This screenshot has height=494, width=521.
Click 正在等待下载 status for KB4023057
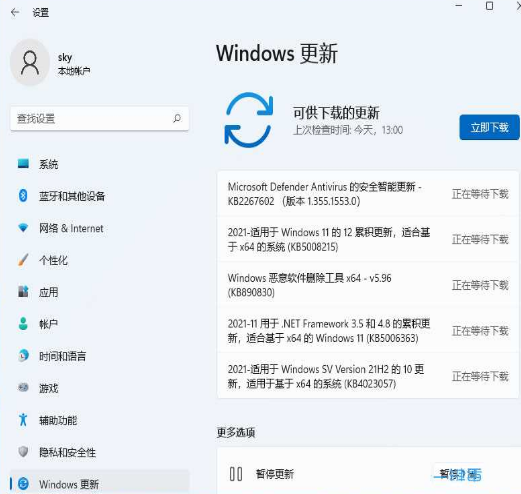click(x=480, y=376)
